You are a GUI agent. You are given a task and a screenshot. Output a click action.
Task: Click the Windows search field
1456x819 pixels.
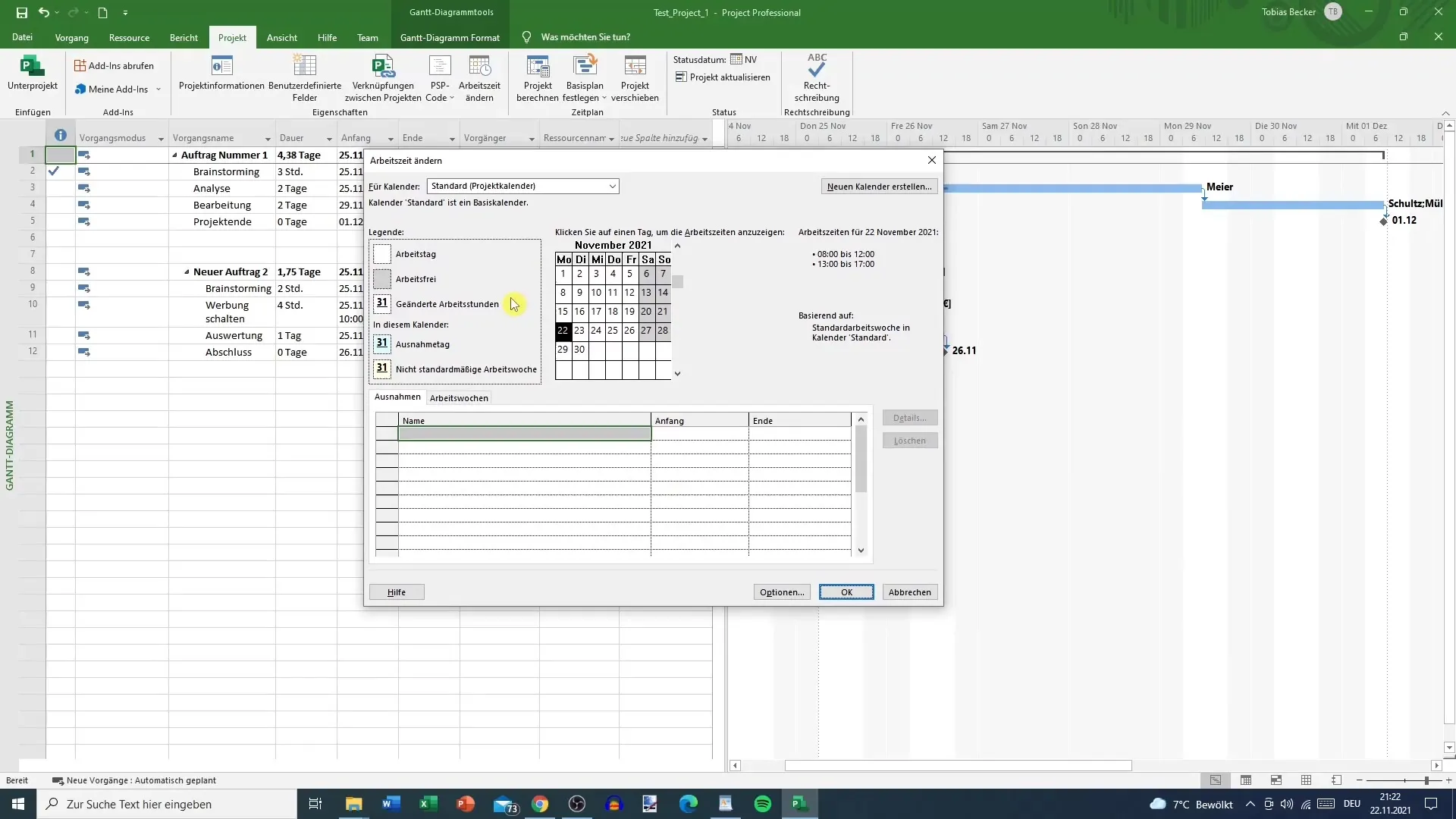[167, 804]
